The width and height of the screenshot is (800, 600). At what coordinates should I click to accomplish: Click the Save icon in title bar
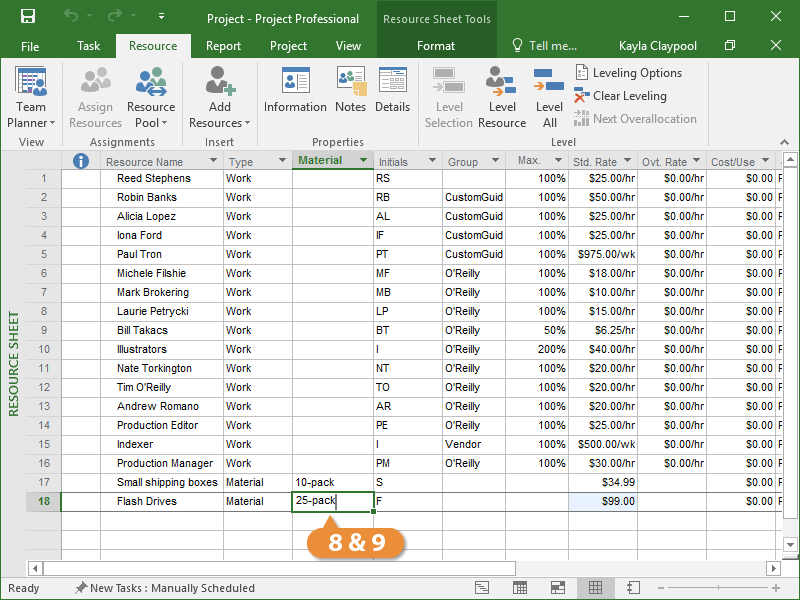point(27,17)
